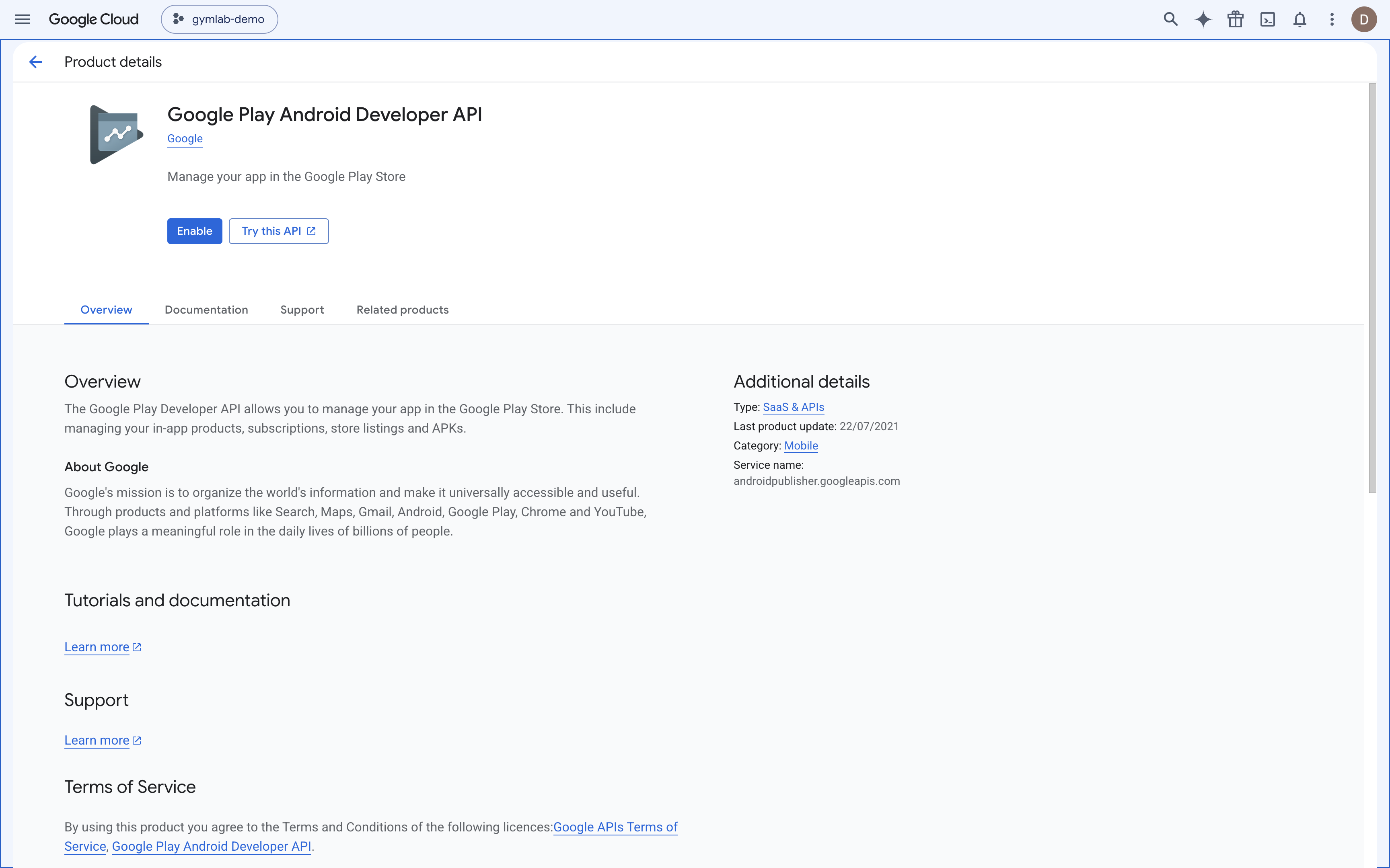Activate Cloud Shell terminal icon
Screen dimensions: 1390x868
pyautogui.click(x=1267, y=20)
